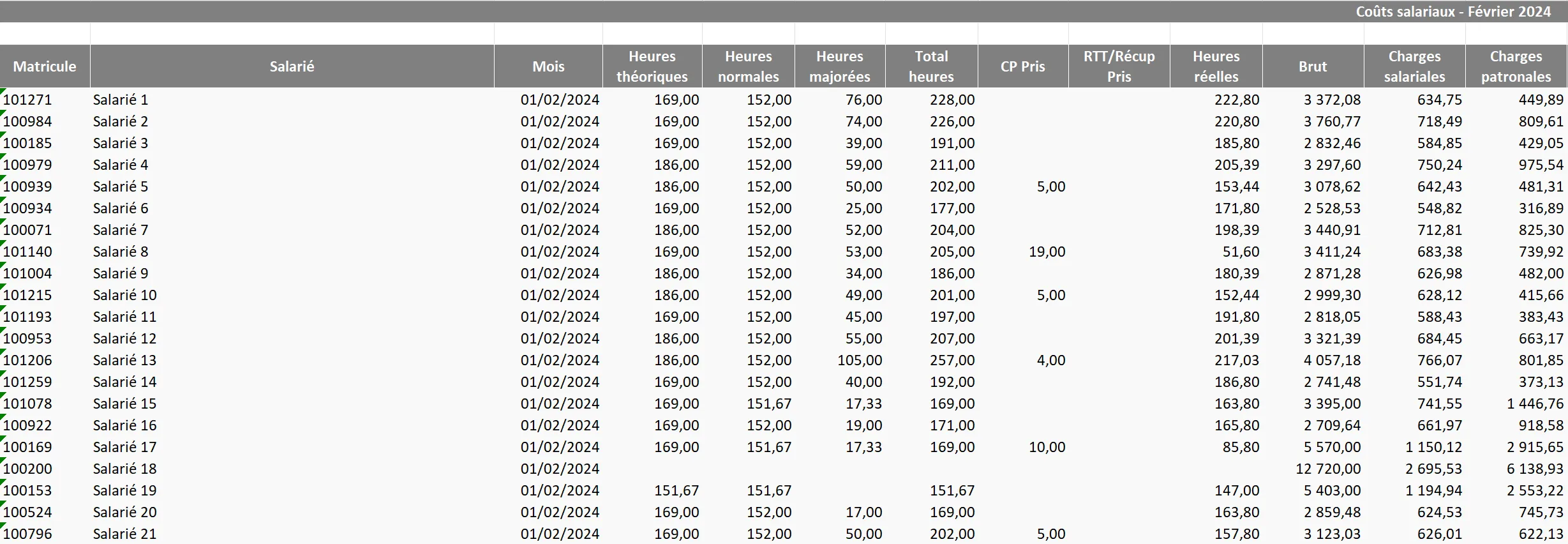Image resolution: width=1568 pixels, height=544 pixels.
Task: Select the Heures majorées header
Action: coord(840,66)
